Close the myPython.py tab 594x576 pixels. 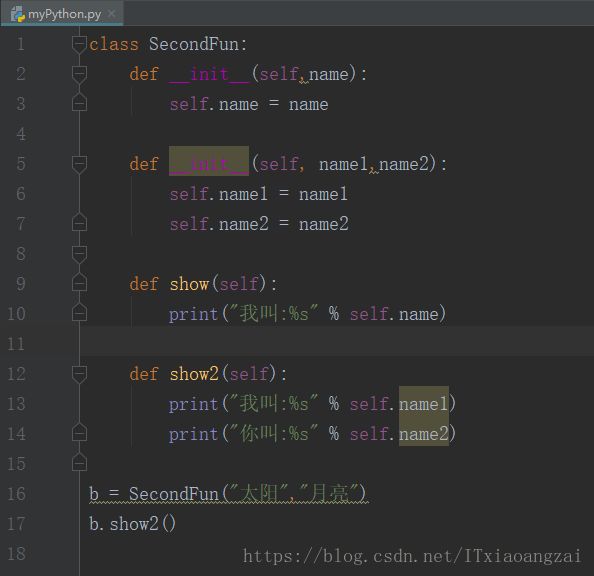(x=111, y=14)
